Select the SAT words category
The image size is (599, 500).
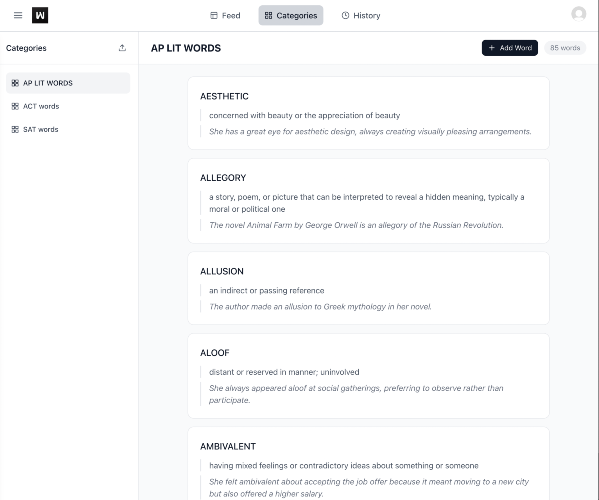[x=68, y=129]
